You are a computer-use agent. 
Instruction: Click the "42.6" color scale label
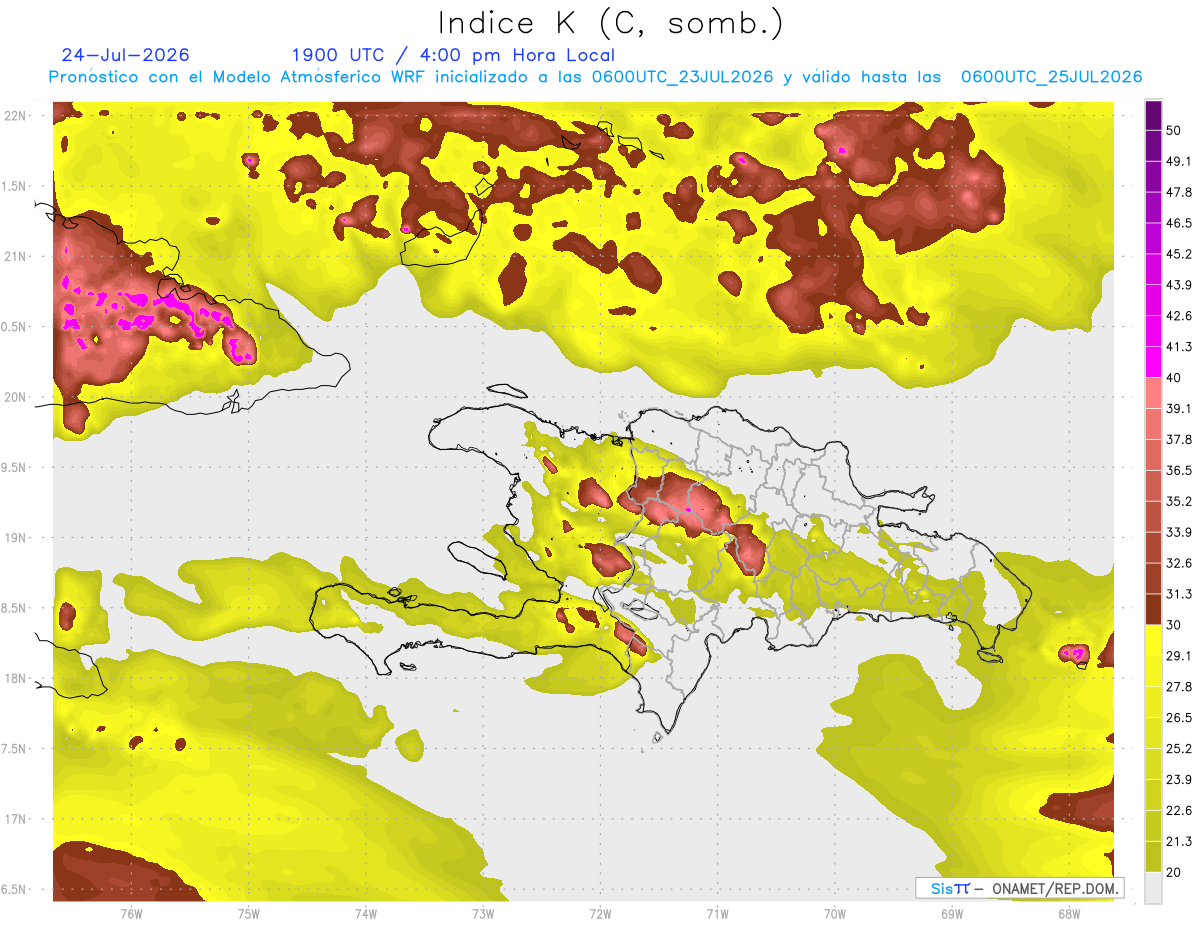pyautogui.click(x=1178, y=316)
